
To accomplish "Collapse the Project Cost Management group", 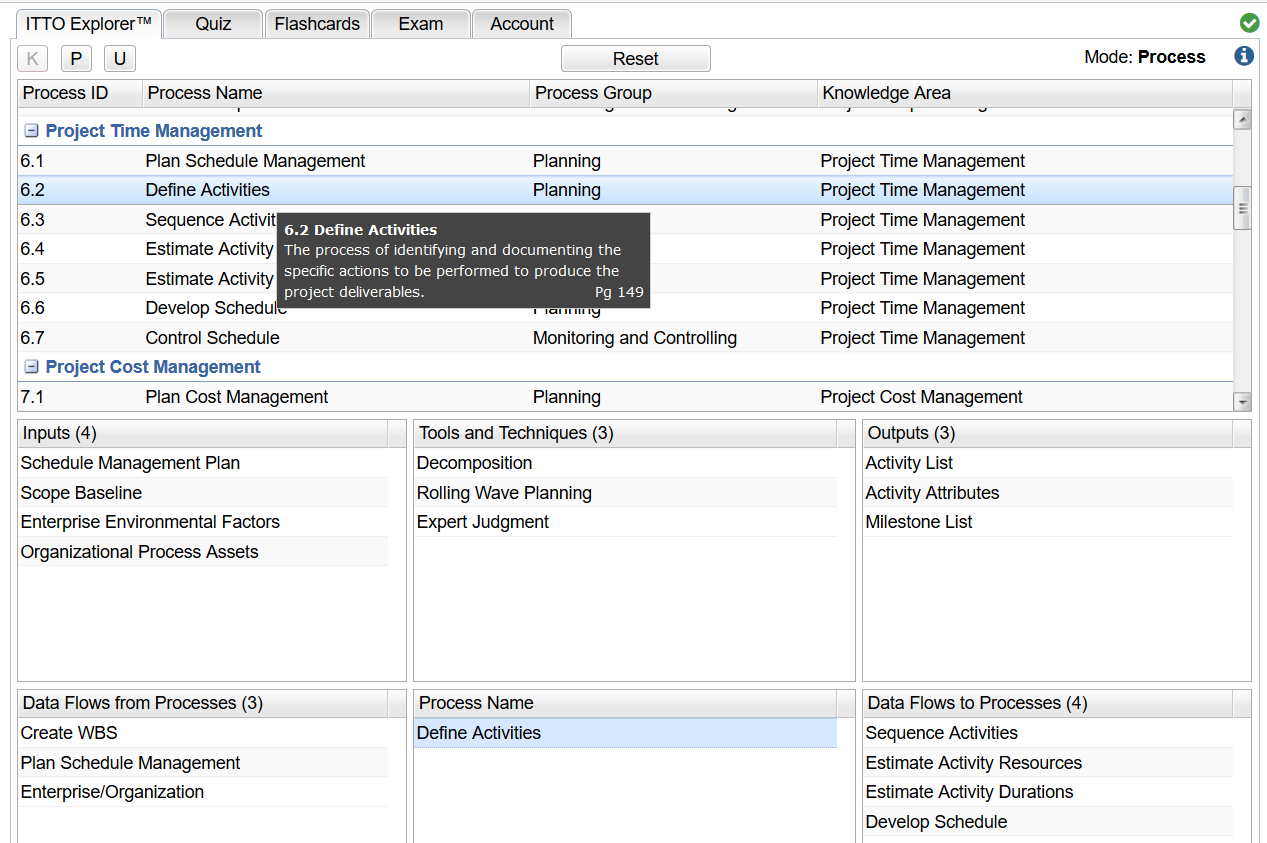I will coord(31,367).
